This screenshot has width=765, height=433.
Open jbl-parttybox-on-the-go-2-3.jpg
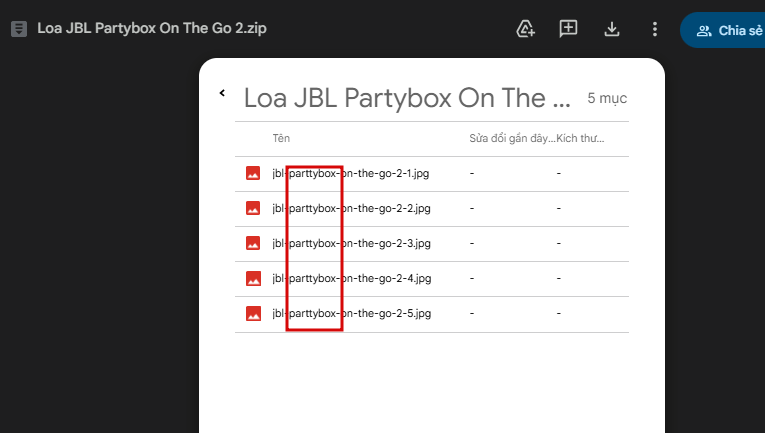click(351, 243)
